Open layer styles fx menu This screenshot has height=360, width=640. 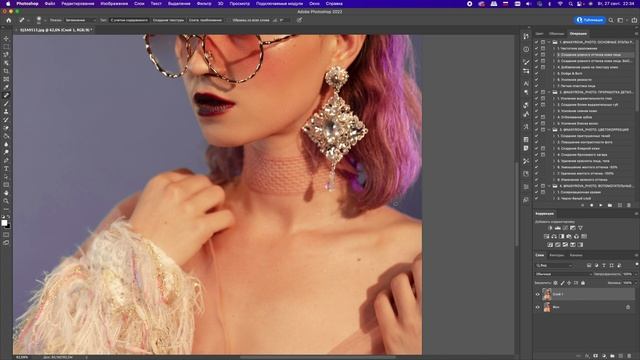click(587, 356)
